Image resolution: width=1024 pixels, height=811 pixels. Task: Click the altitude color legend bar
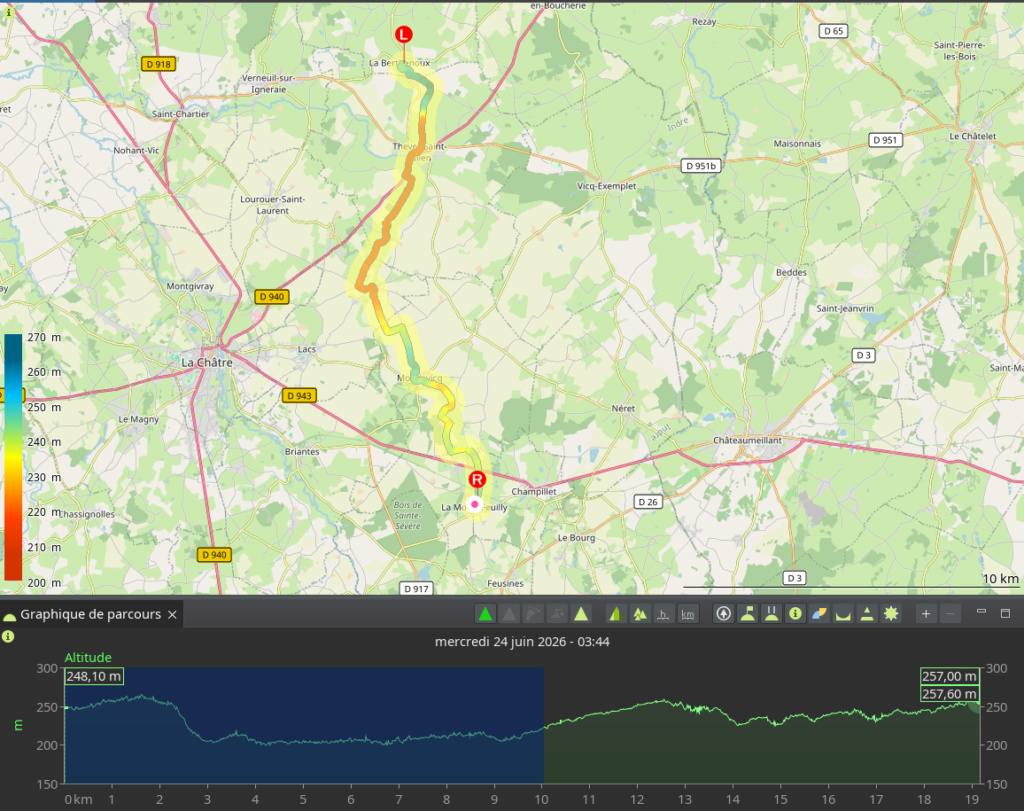13,457
